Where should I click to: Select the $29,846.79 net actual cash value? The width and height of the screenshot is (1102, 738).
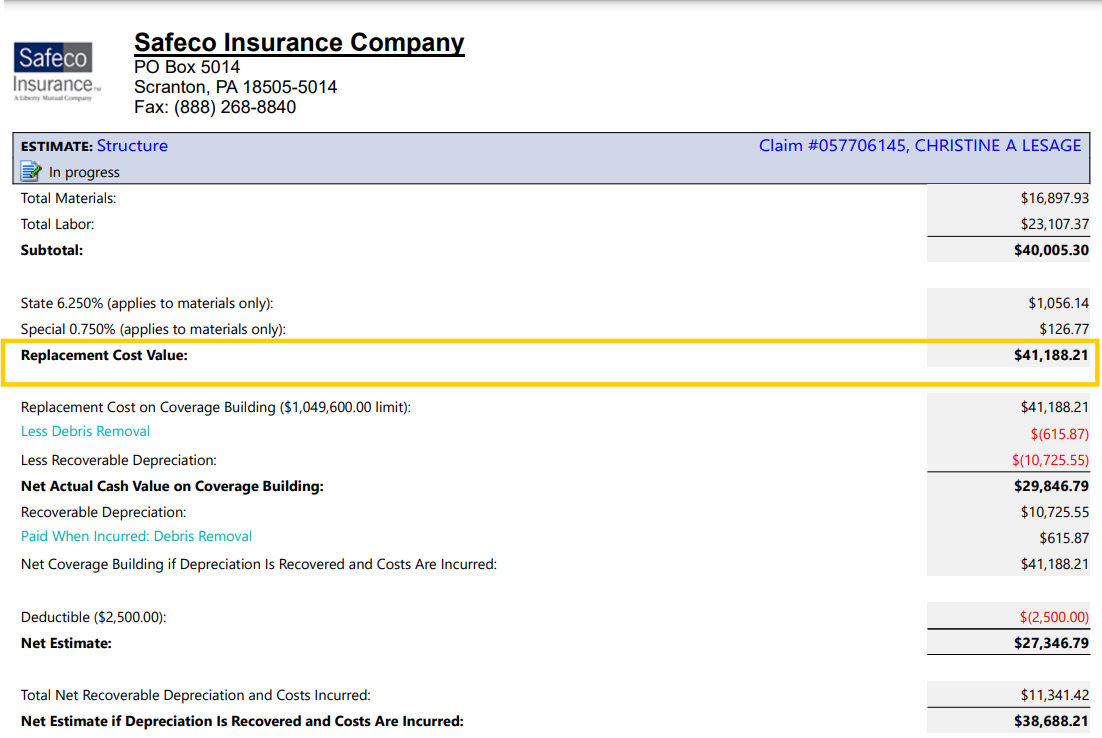(x=1051, y=486)
